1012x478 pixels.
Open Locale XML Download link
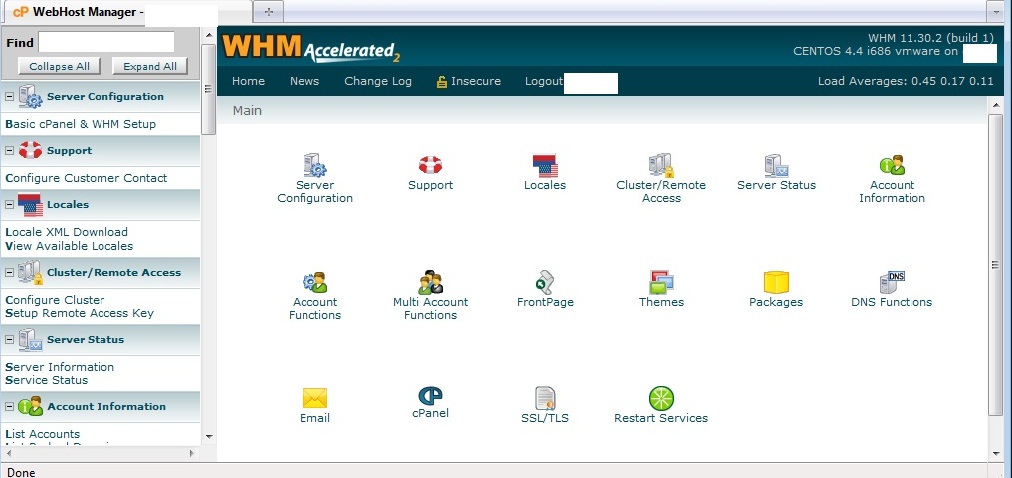click(x=66, y=232)
